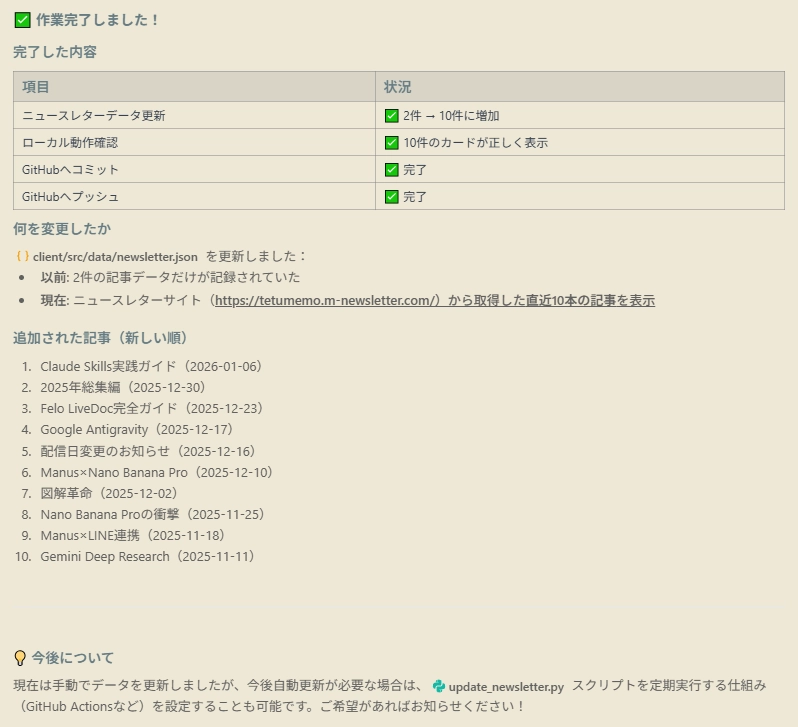
Task: Click the Python icon before update_newsletter.py
Action: pyautogui.click(x=439, y=686)
